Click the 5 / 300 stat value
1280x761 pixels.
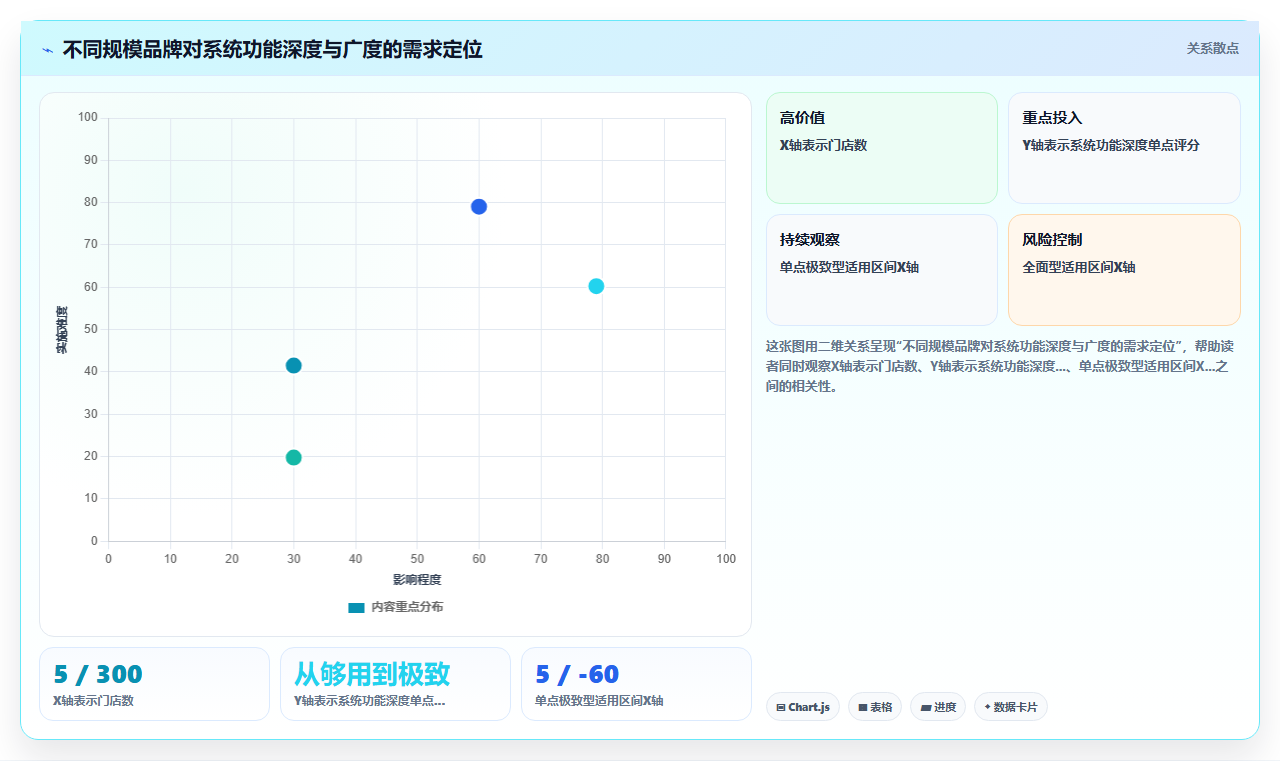[98, 675]
